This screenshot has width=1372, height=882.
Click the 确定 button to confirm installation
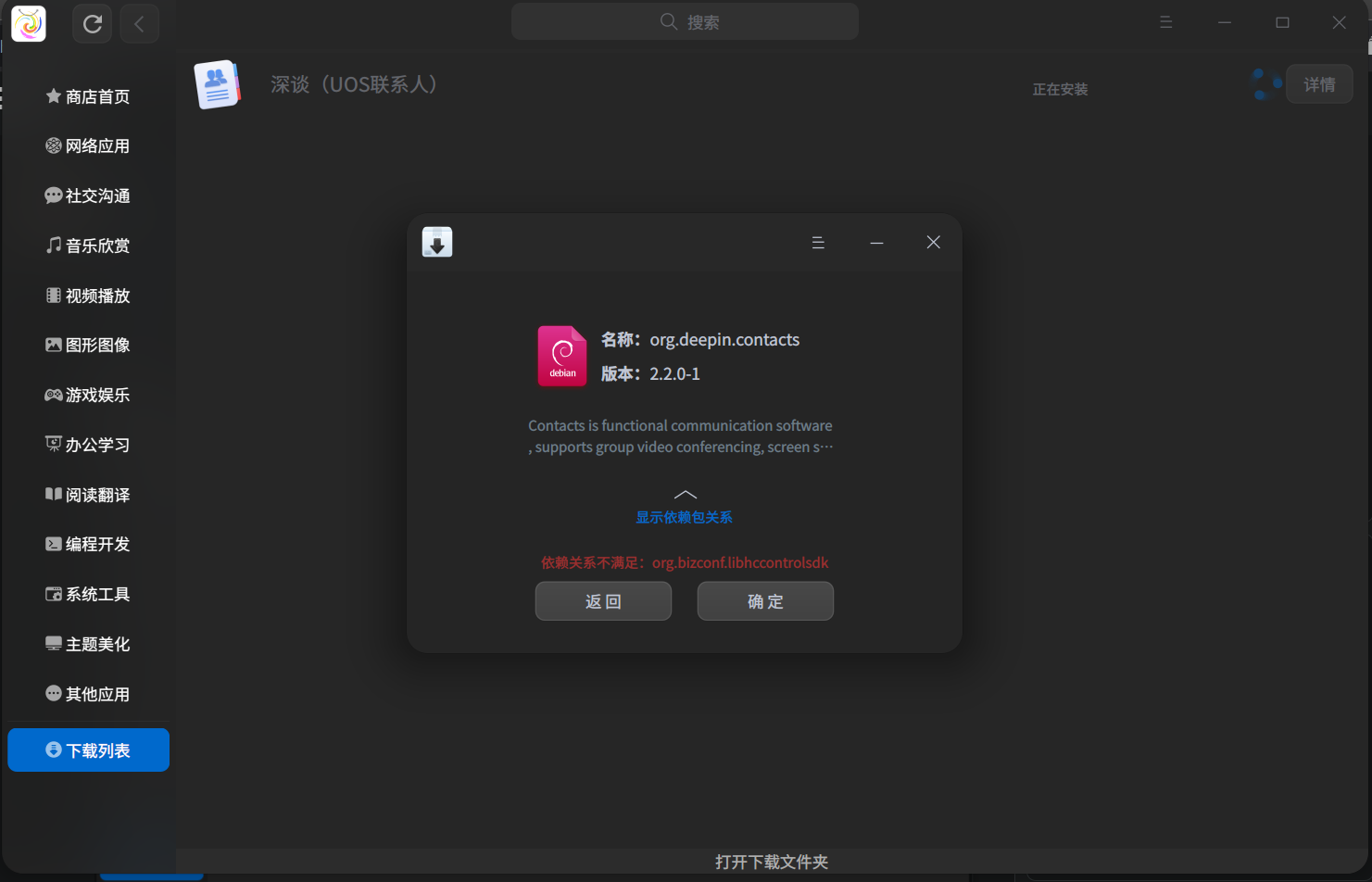tap(765, 600)
